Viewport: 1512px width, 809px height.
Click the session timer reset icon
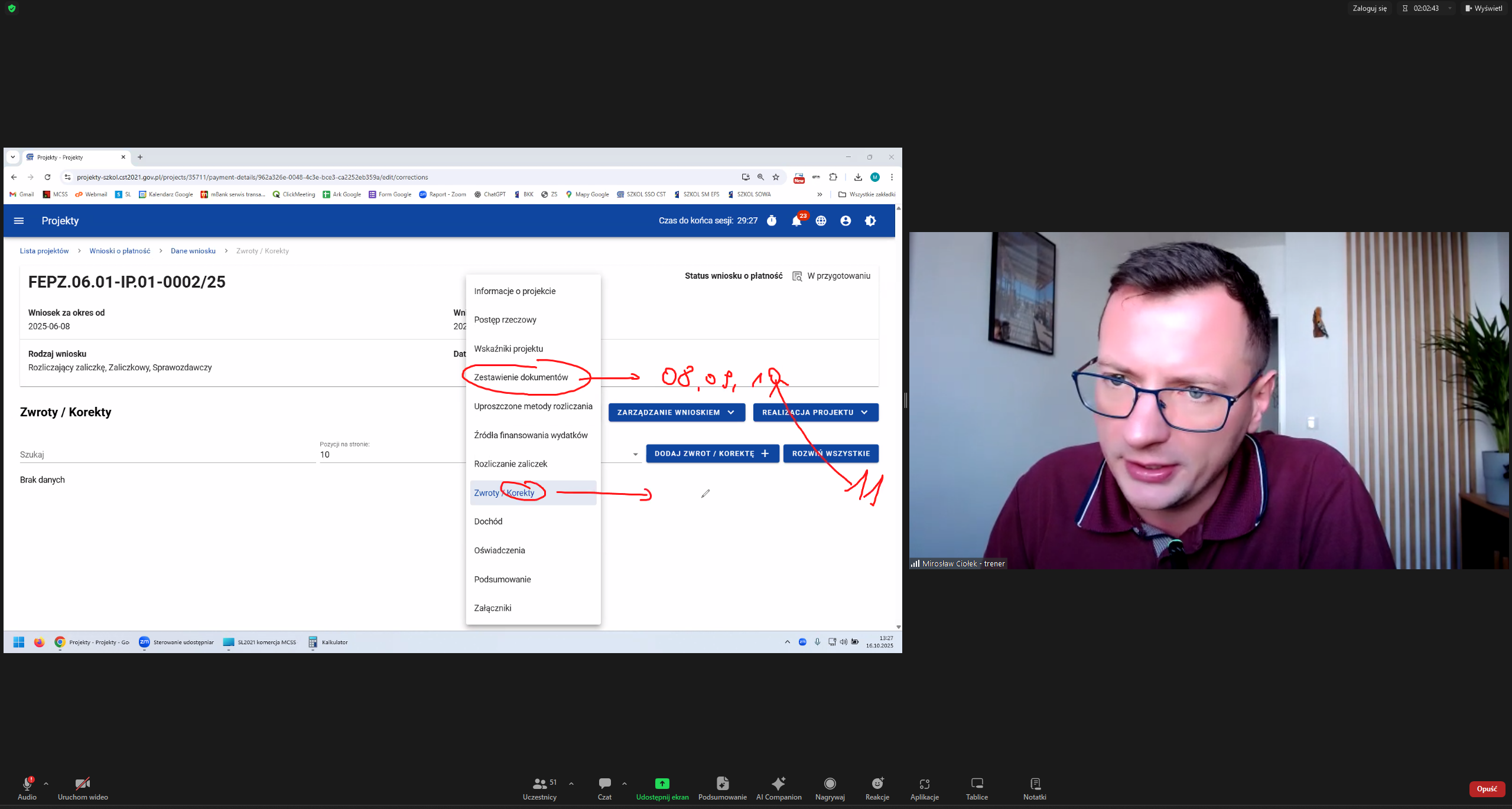(772, 221)
